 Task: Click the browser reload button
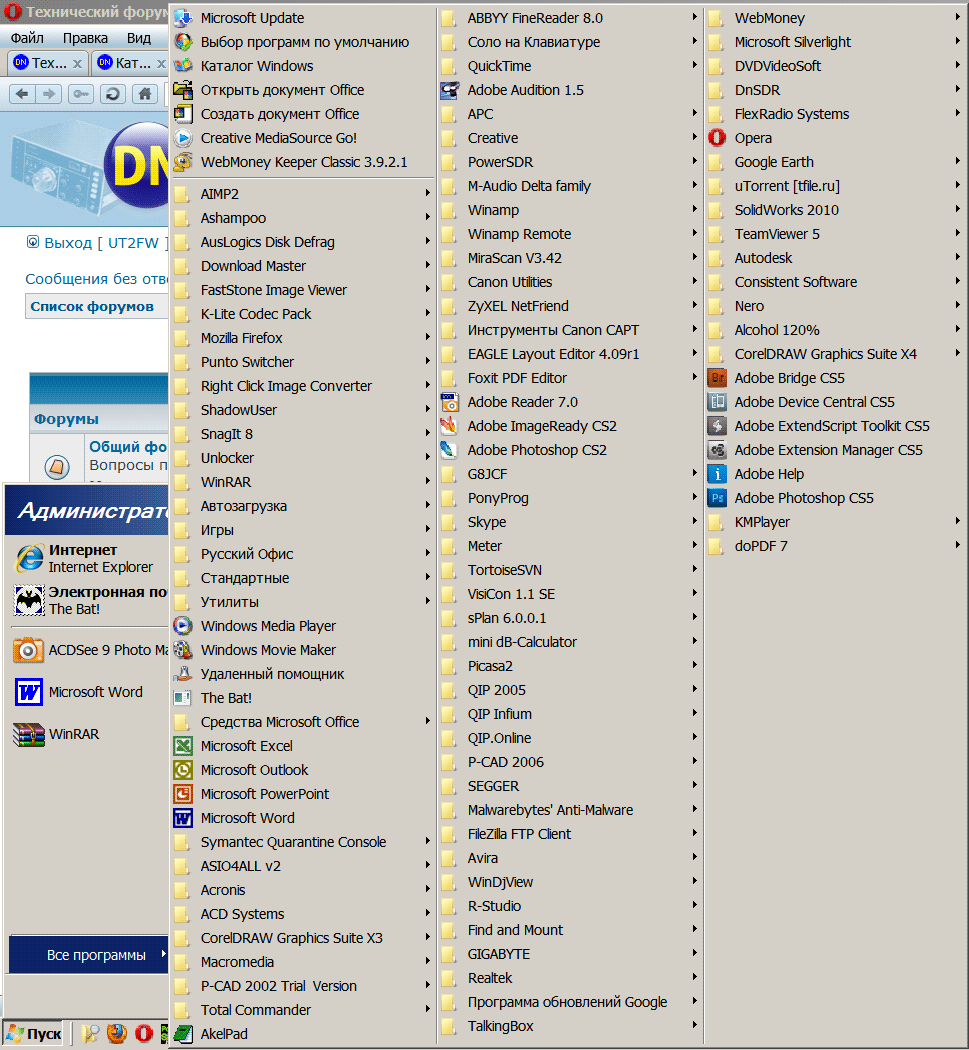pyautogui.click(x=113, y=94)
